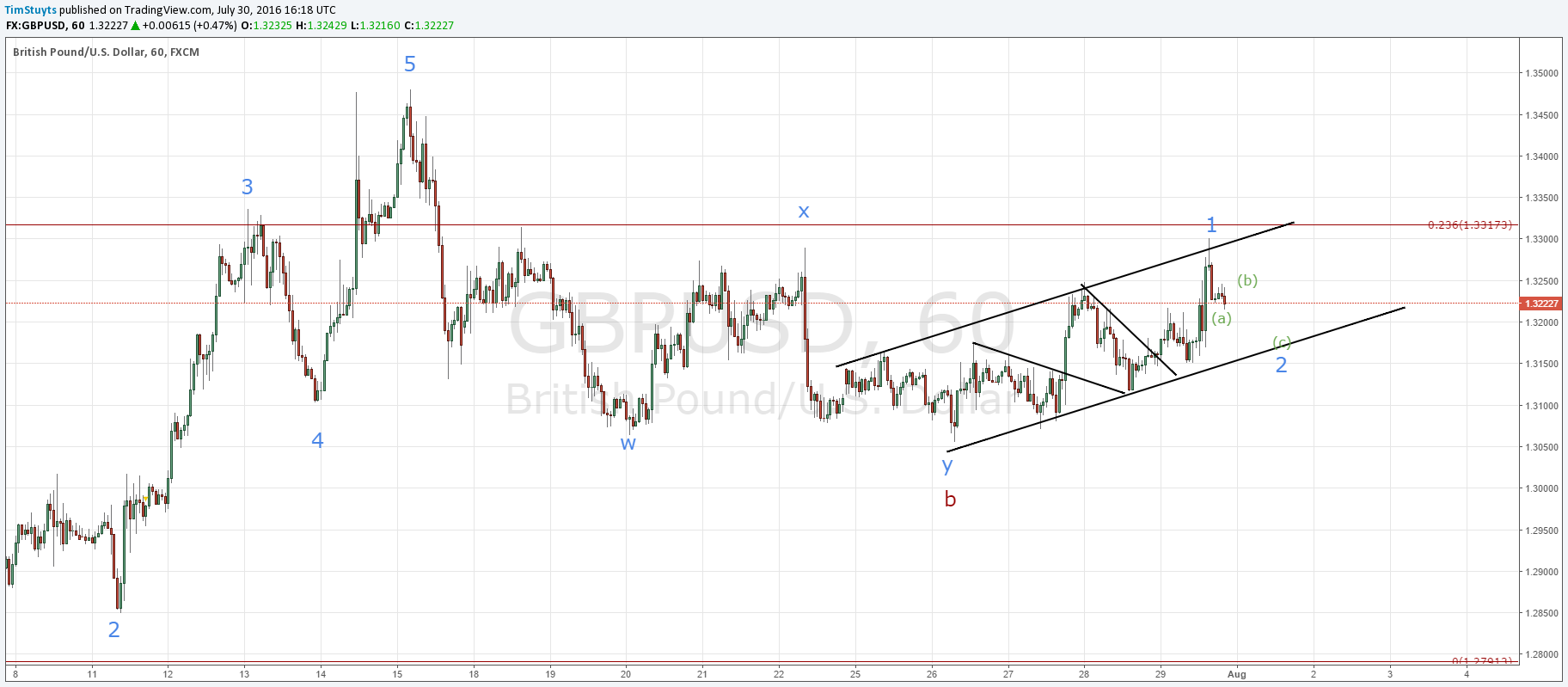Click the blue wave label w
Screen dimensions: 1568x687
(x=628, y=445)
